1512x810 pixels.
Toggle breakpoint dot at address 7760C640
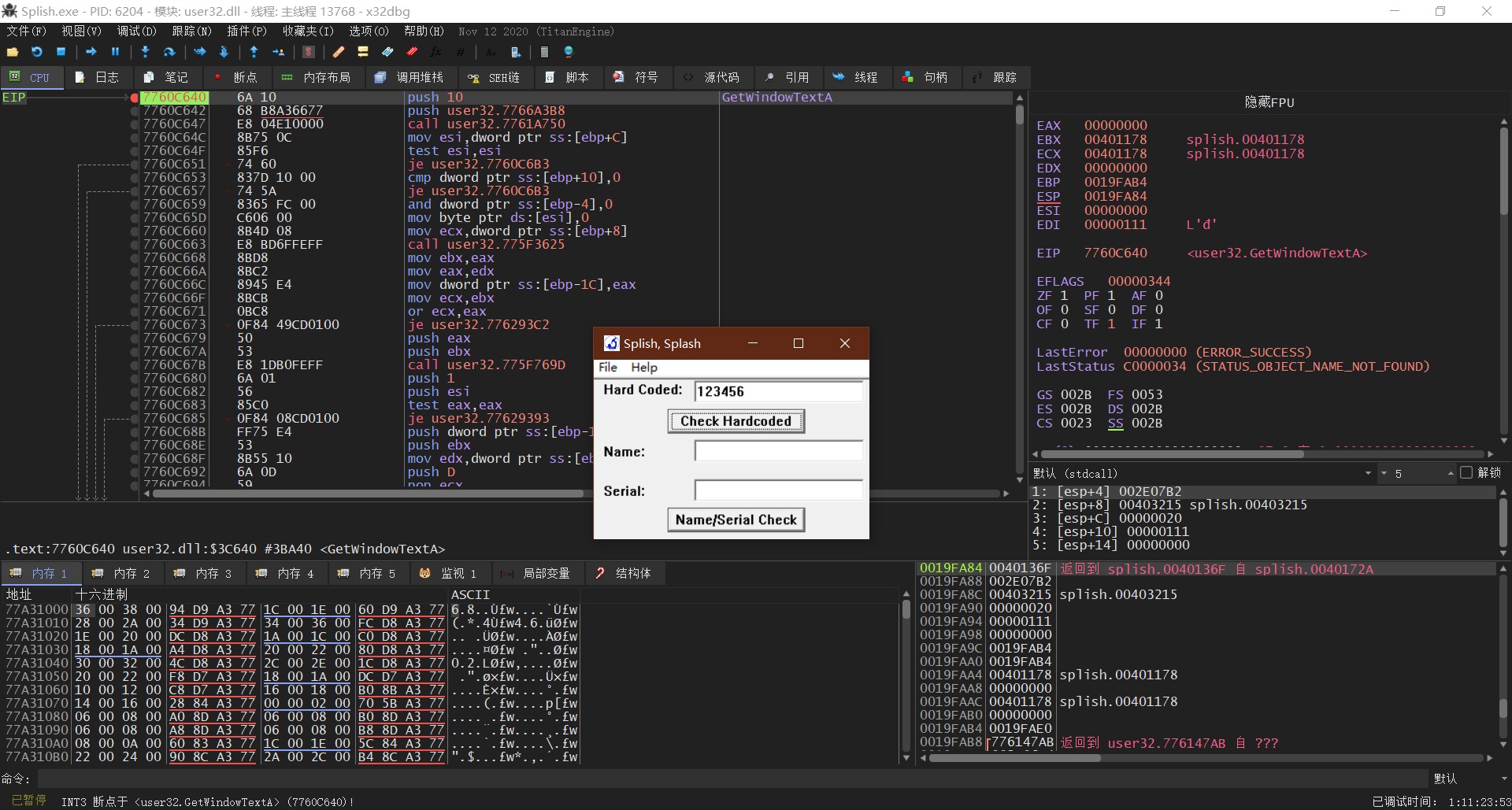[x=135, y=98]
